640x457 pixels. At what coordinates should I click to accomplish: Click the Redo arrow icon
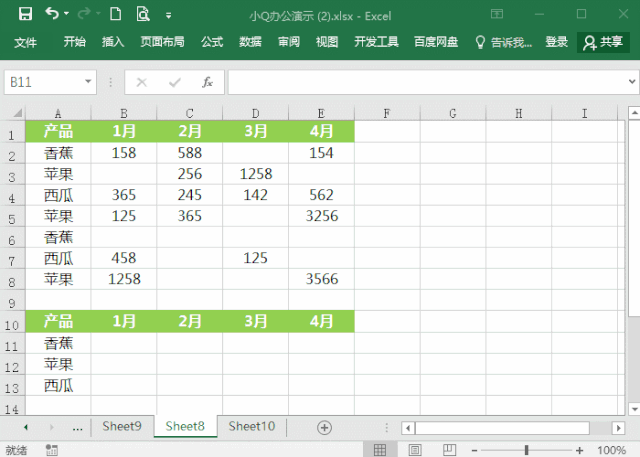pos(84,14)
